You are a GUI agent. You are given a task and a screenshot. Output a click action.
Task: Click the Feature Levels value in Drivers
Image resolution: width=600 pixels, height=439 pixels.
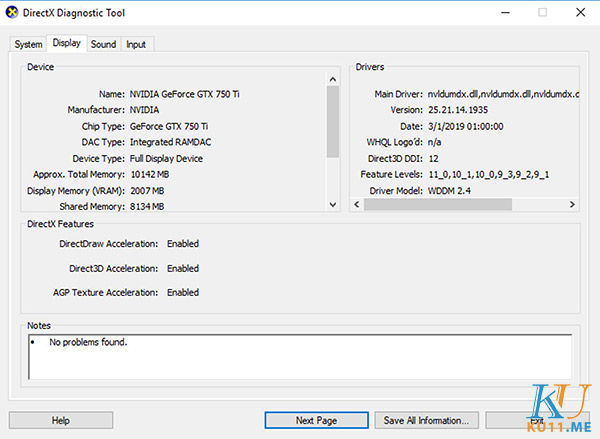click(488, 174)
